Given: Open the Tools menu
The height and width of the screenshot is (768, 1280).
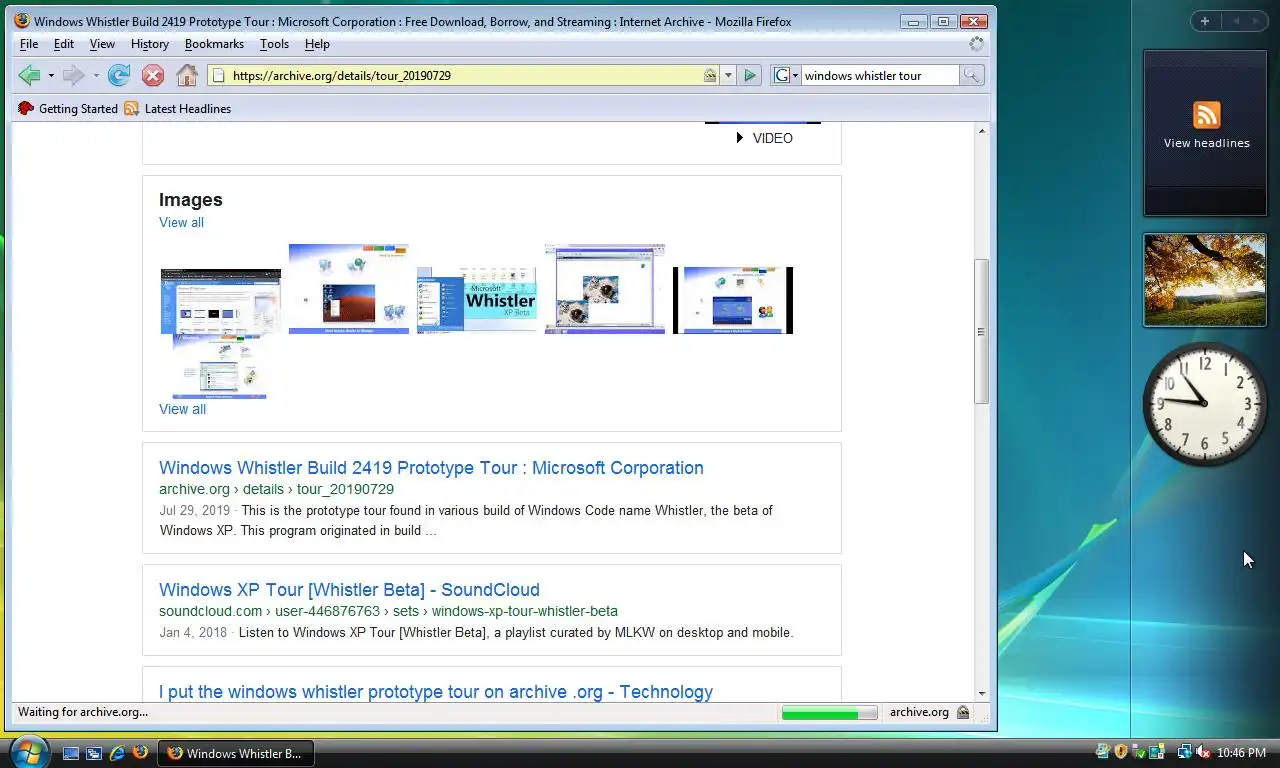Looking at the screenshot, I should coord(274,44).
